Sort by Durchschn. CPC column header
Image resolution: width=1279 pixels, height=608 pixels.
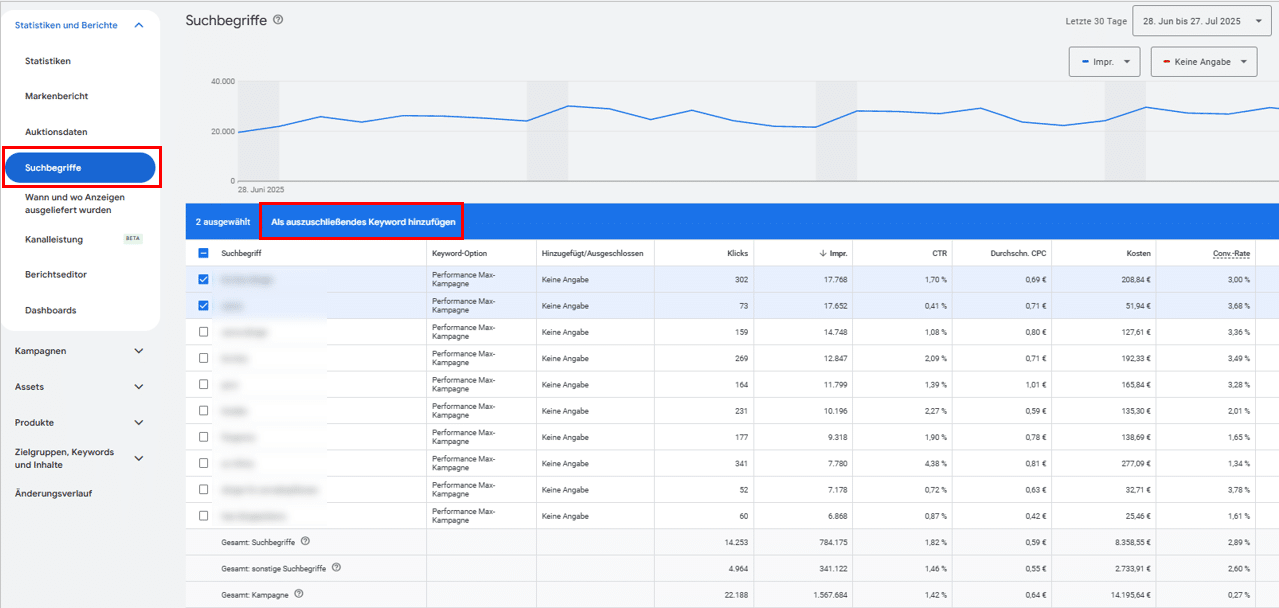(x=1019, y=254)
